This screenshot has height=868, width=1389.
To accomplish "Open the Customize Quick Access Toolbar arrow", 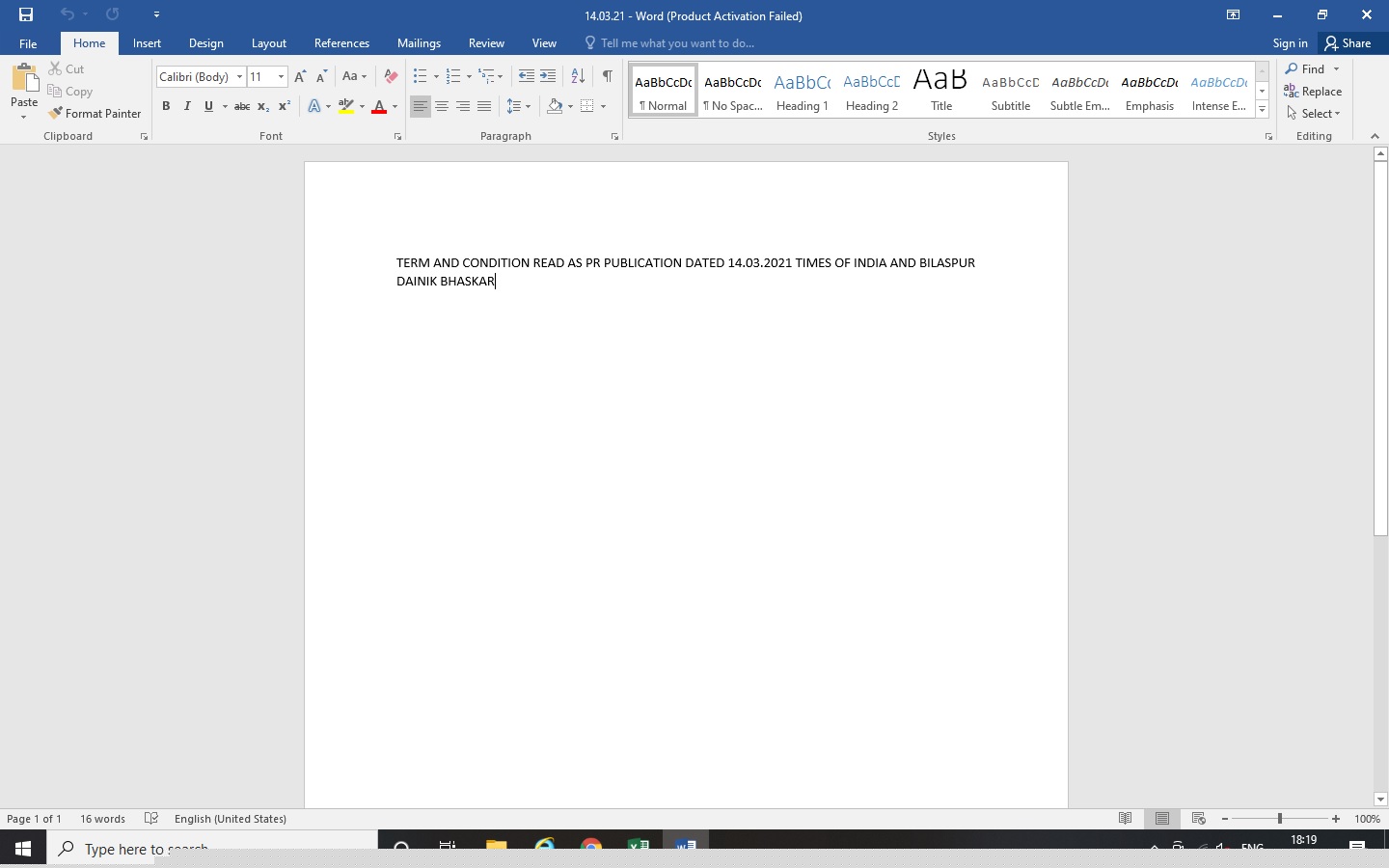I will (156, 14).
